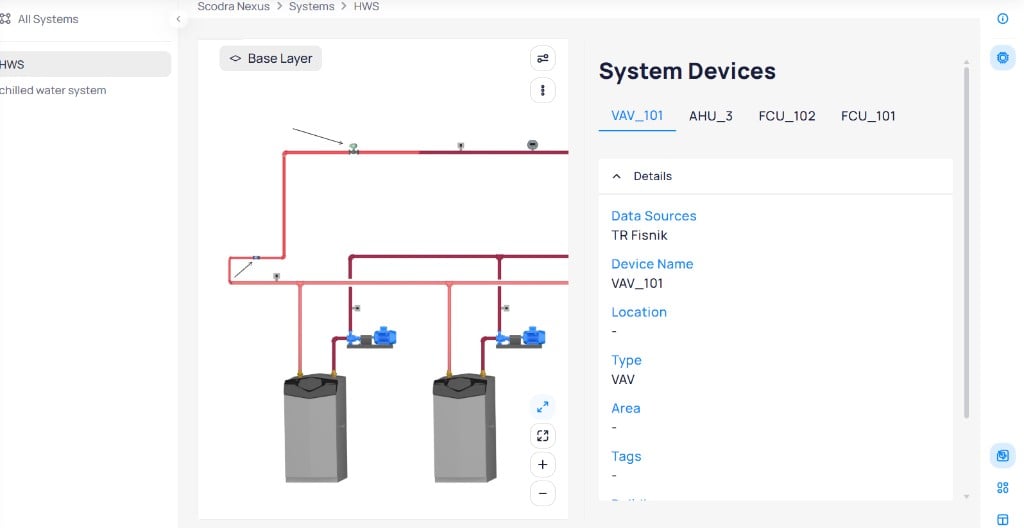Click the Area label
The image size is (1024, 528).
[x=626, y=408]
